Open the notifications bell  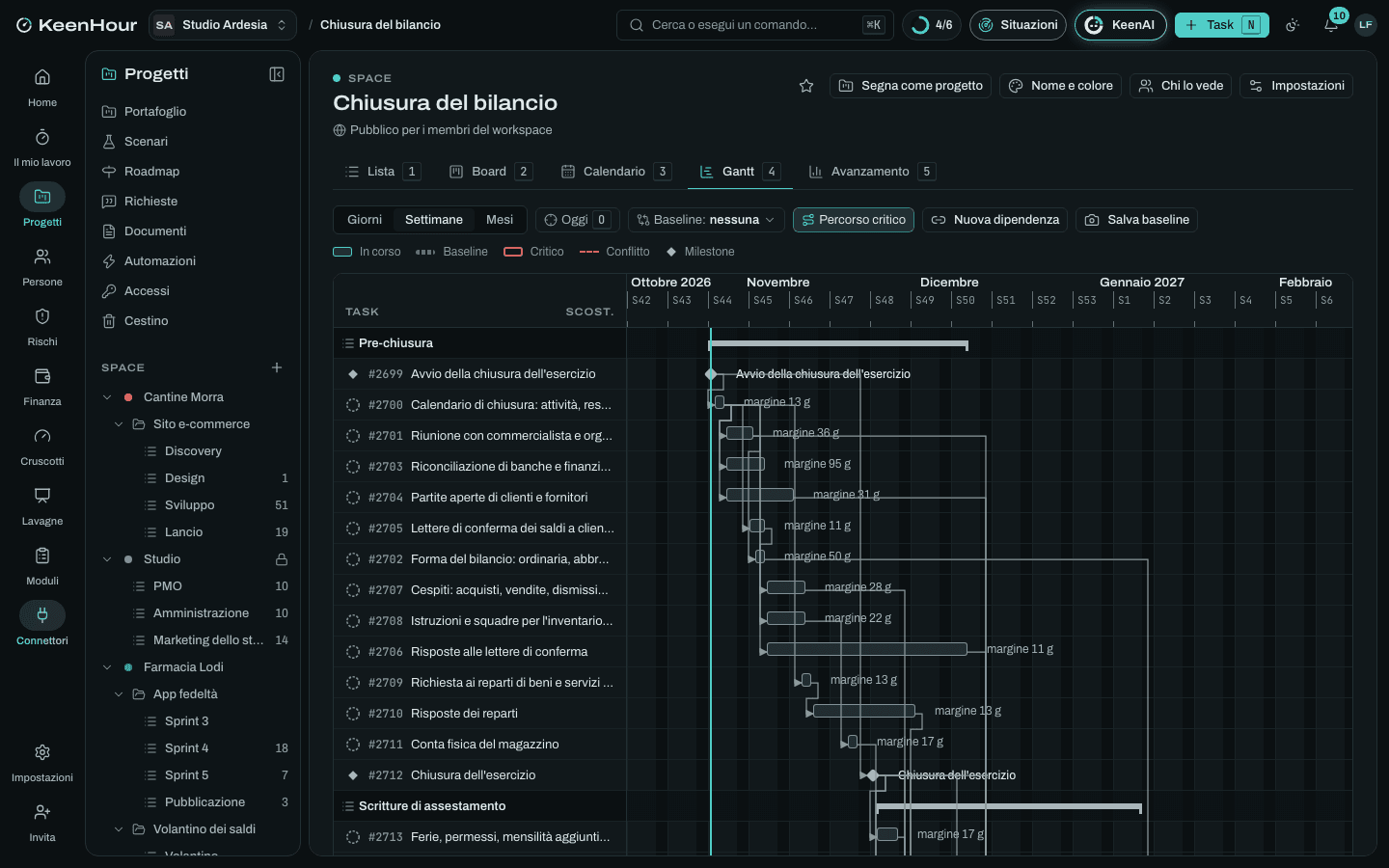click(x=1331, y=25)
